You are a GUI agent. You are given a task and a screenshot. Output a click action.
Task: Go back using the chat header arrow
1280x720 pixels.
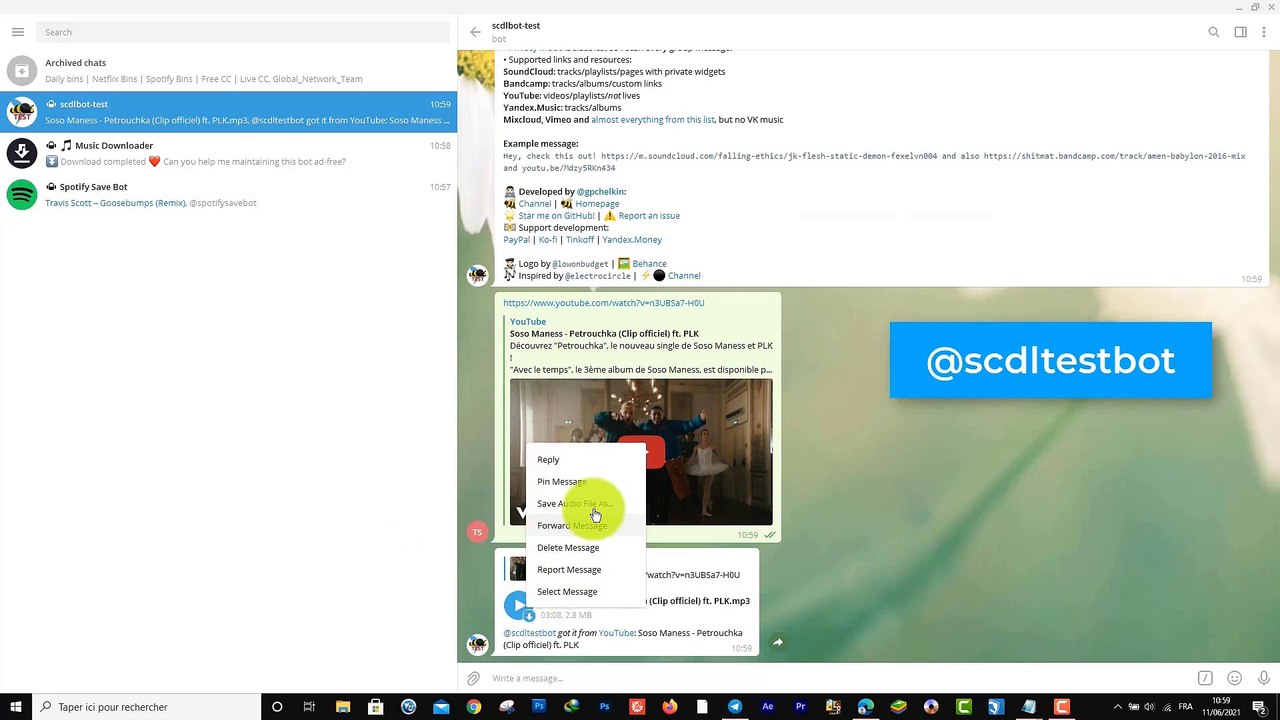(x=475, y=32)
